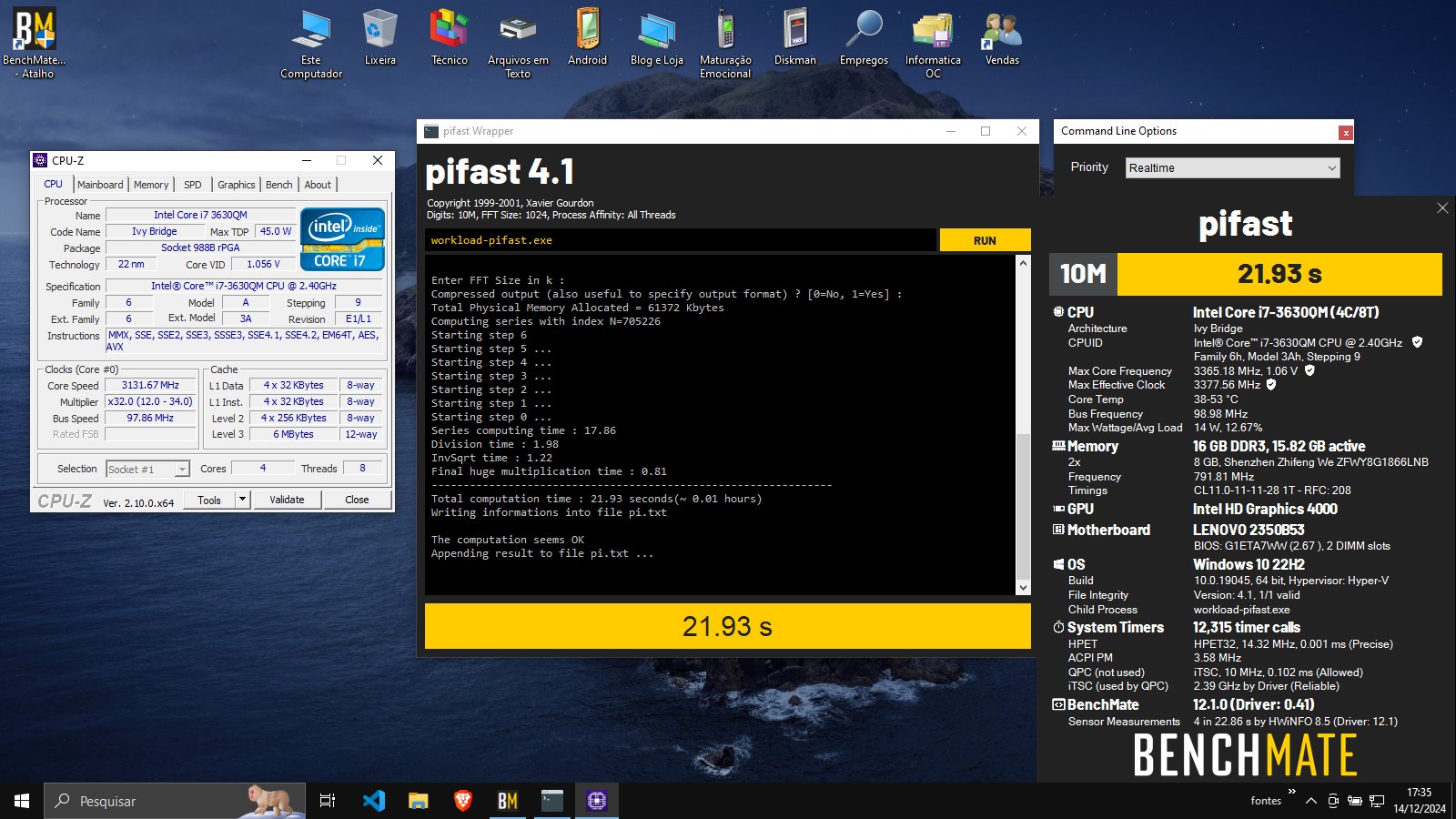
Task: Open the Vendas desktop icon
Action: click(x=1002, y=36)
